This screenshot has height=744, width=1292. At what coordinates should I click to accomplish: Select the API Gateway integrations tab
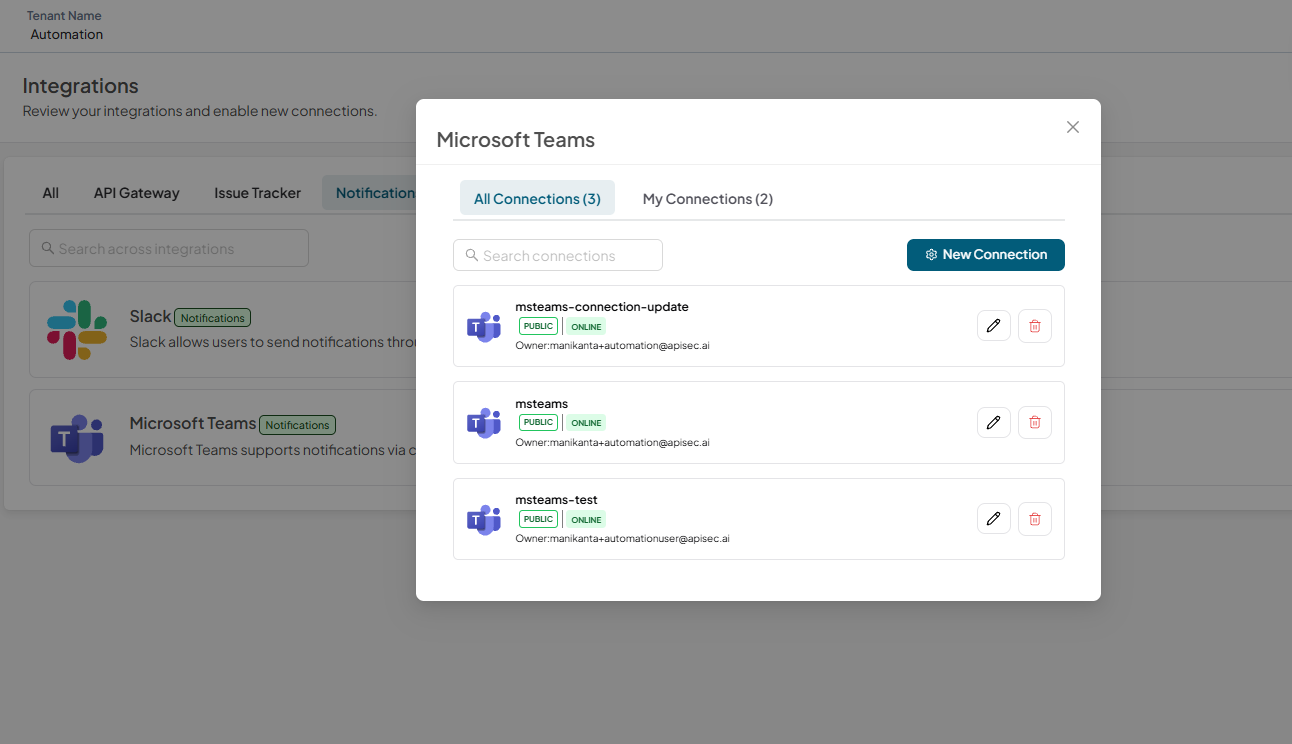(136, 193)
